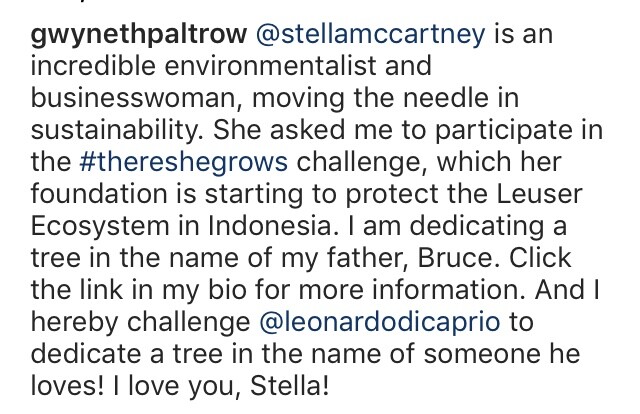Click the word 'participate' in the caption
Screen dimensions: 640x414
coord(503,131)
